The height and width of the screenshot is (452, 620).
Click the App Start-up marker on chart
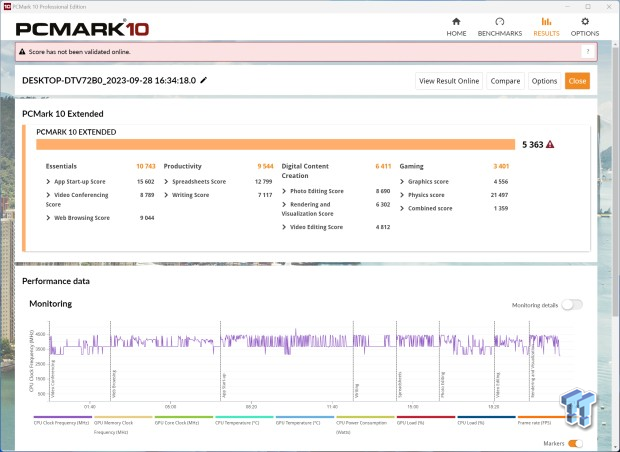(224, 386)
